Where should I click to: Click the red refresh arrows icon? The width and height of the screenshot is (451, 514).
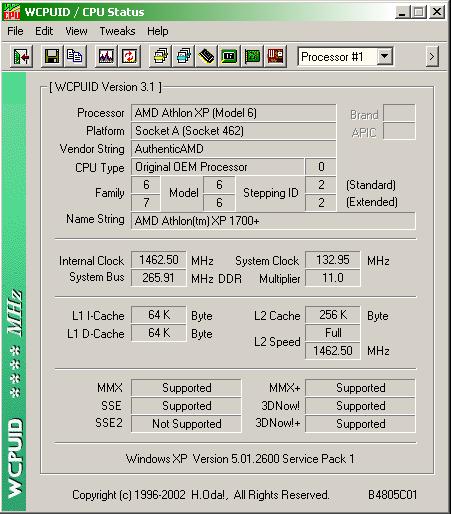click(129, 57)
